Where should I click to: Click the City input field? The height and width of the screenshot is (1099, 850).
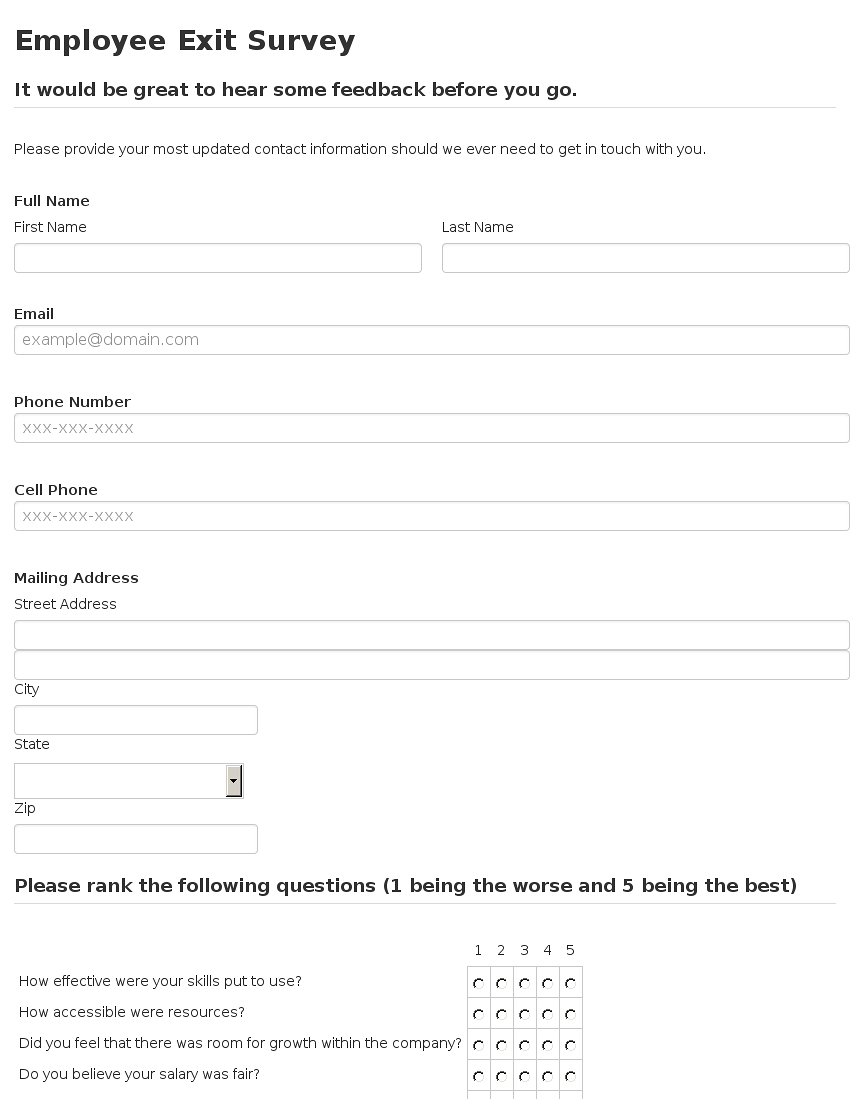(x=136, y=720)
